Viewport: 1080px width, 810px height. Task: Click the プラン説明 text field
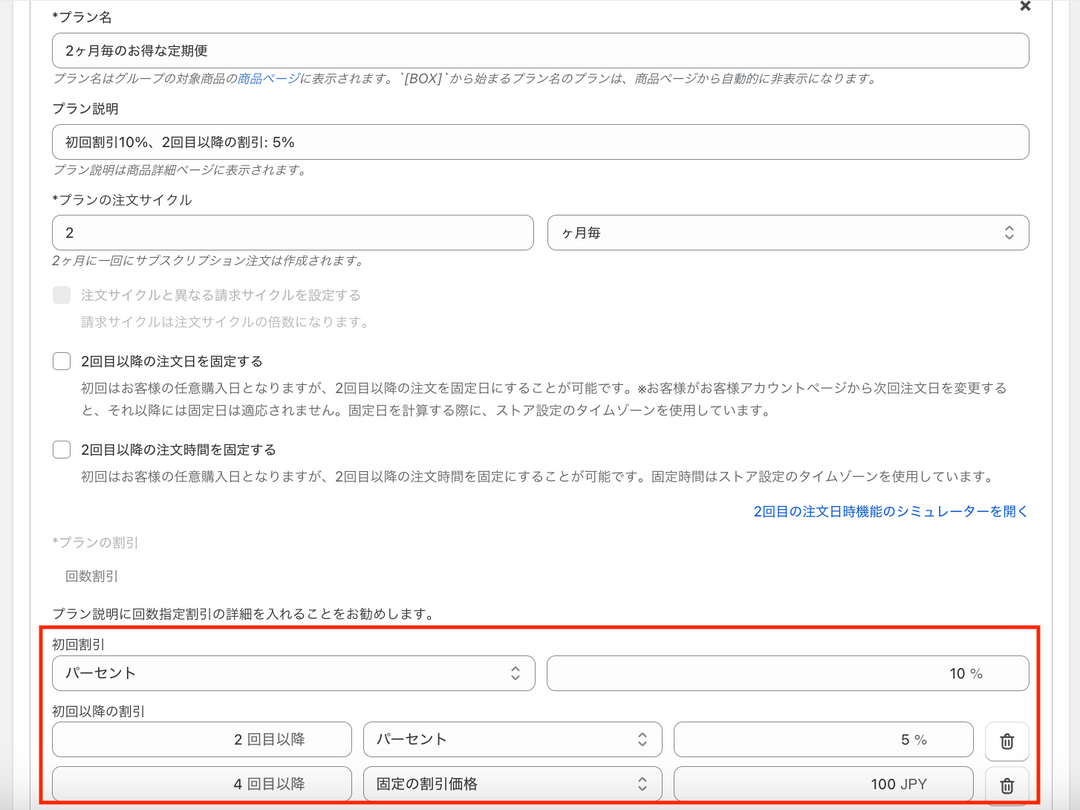click(540, 142)
